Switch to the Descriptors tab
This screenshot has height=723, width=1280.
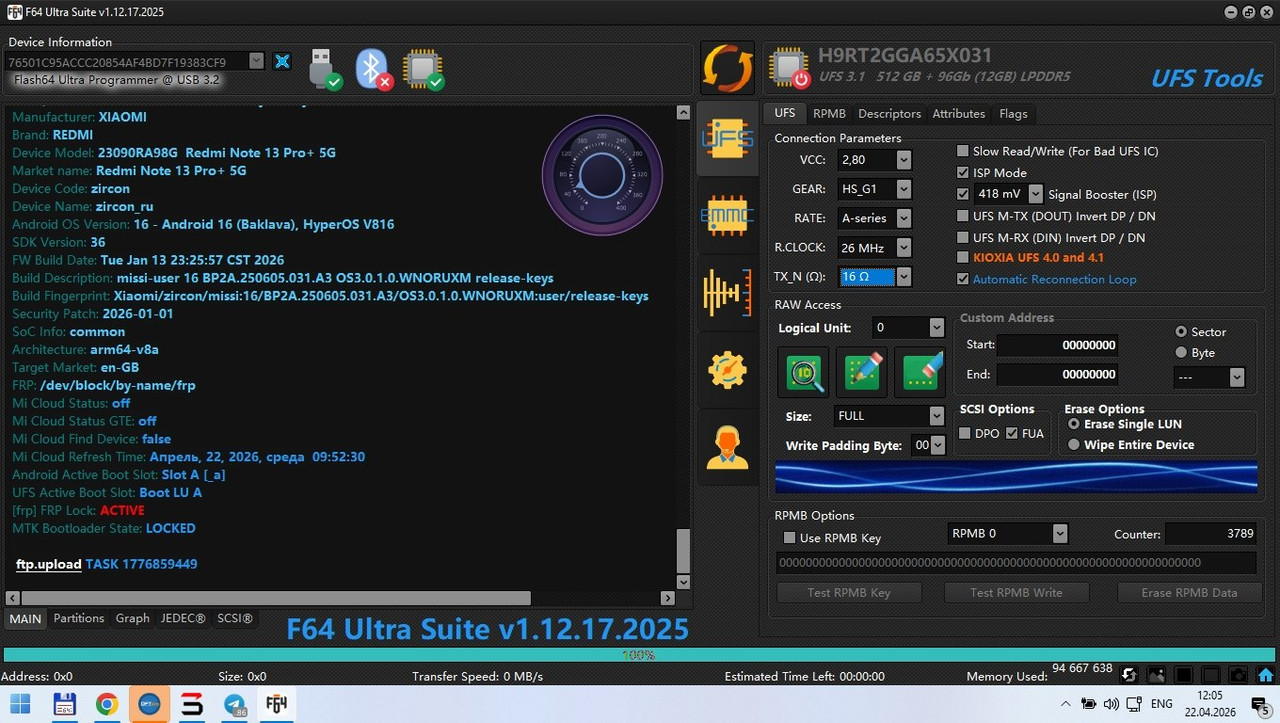click(890, 114)
